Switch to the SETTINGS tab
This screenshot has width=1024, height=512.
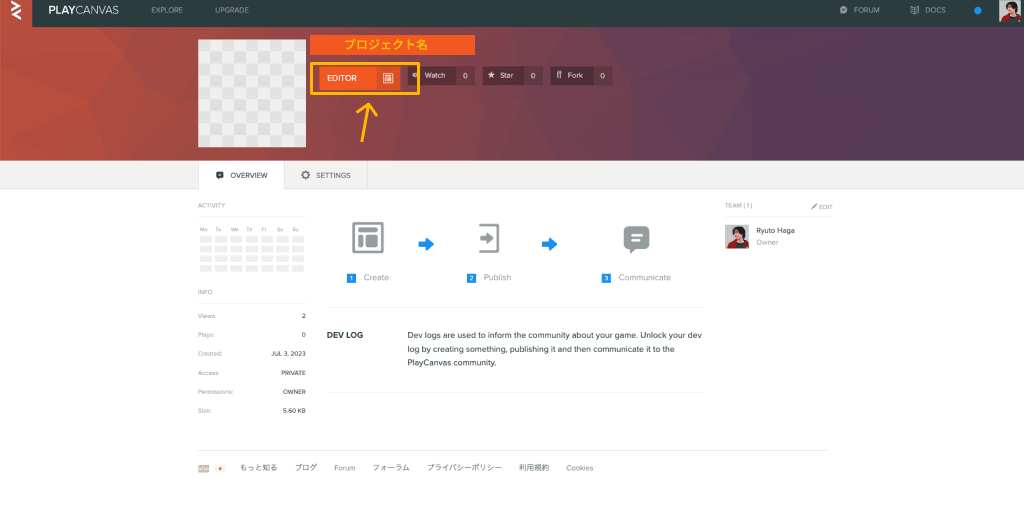pos(326,175)
